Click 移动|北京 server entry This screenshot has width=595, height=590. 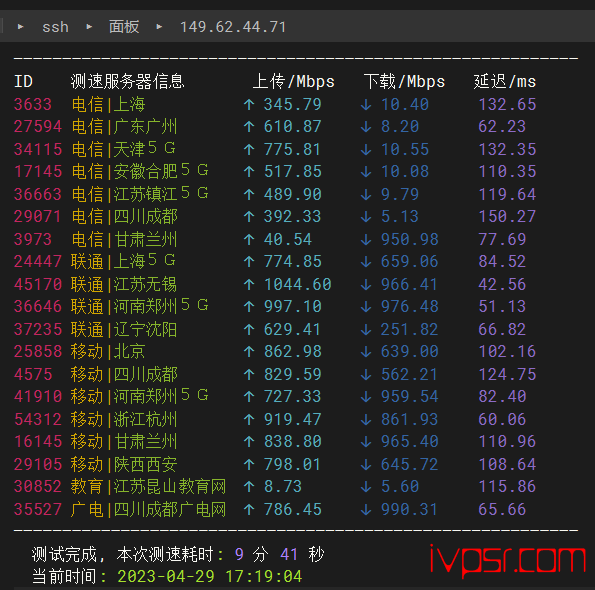point(108,351)
